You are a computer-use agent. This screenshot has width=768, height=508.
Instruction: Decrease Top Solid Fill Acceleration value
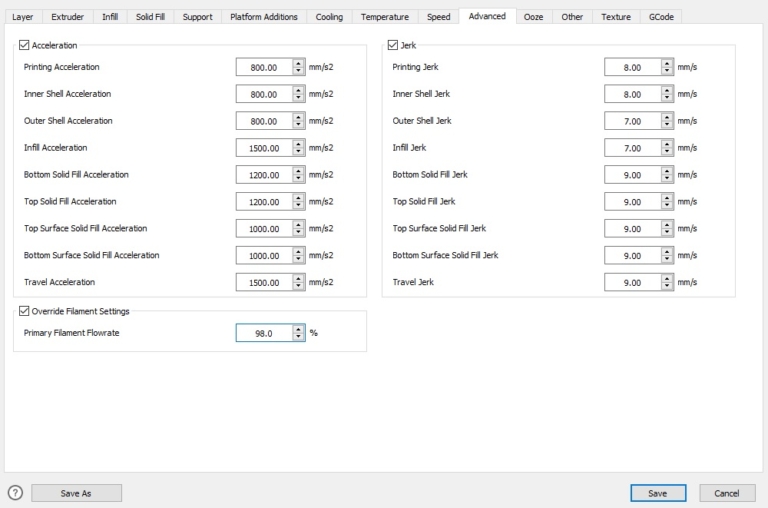298,205
